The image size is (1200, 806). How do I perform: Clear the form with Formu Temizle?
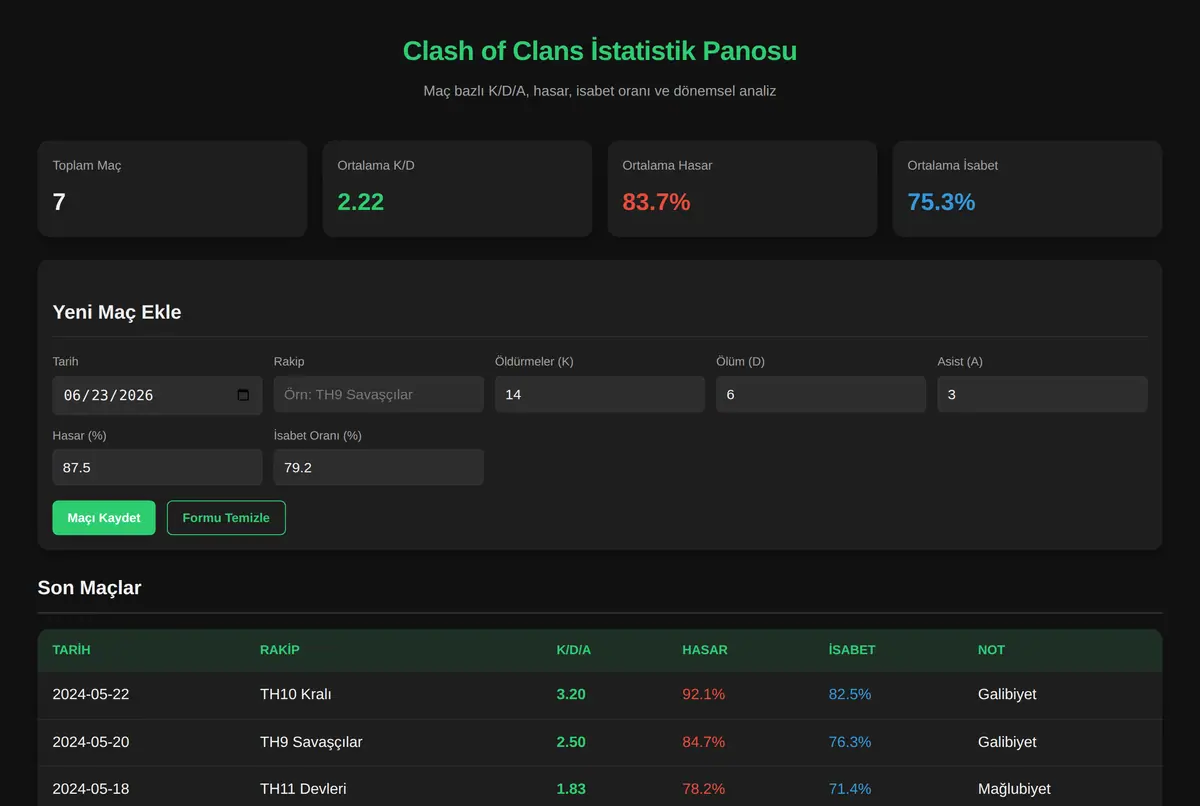[x=226, y=518]
